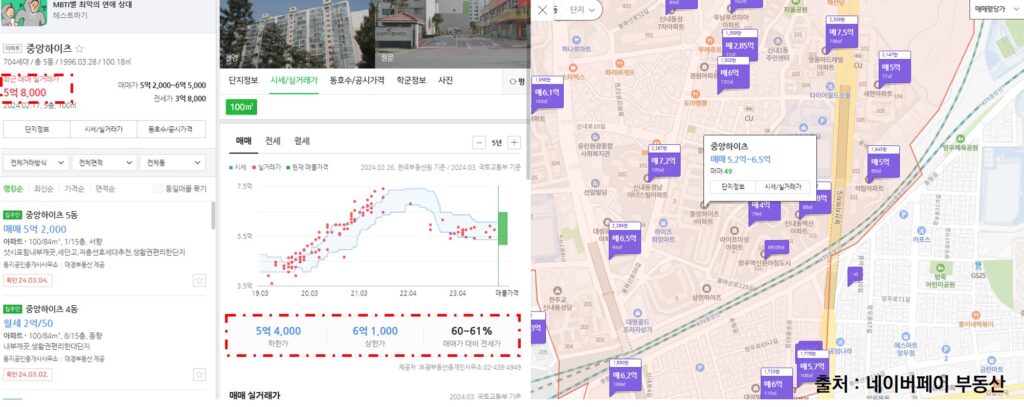Screen dimensions: 1024x407
Task: Click 매 5억 marker near 석탑아파트
Action: pyautogui.click(x=884, y=161)
